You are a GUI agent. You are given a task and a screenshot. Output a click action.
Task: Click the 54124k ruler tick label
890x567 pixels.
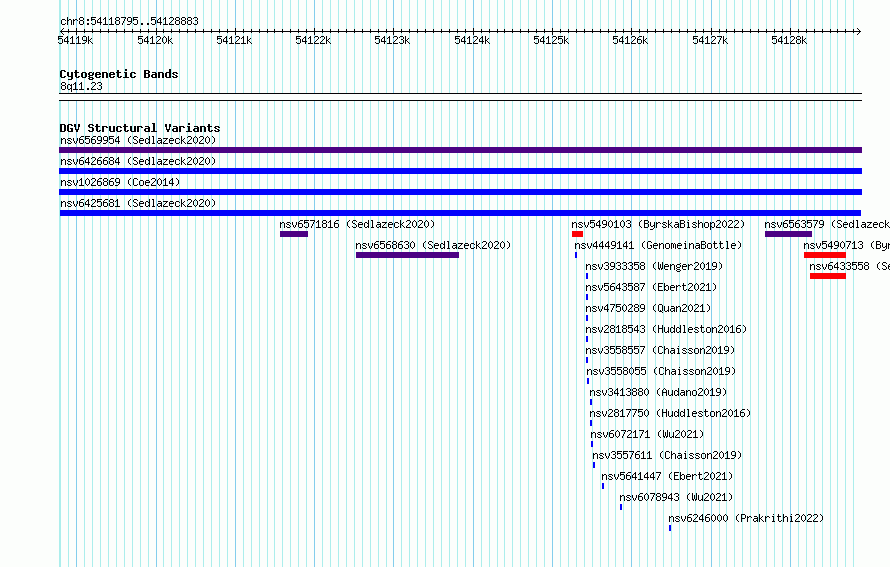472,40
